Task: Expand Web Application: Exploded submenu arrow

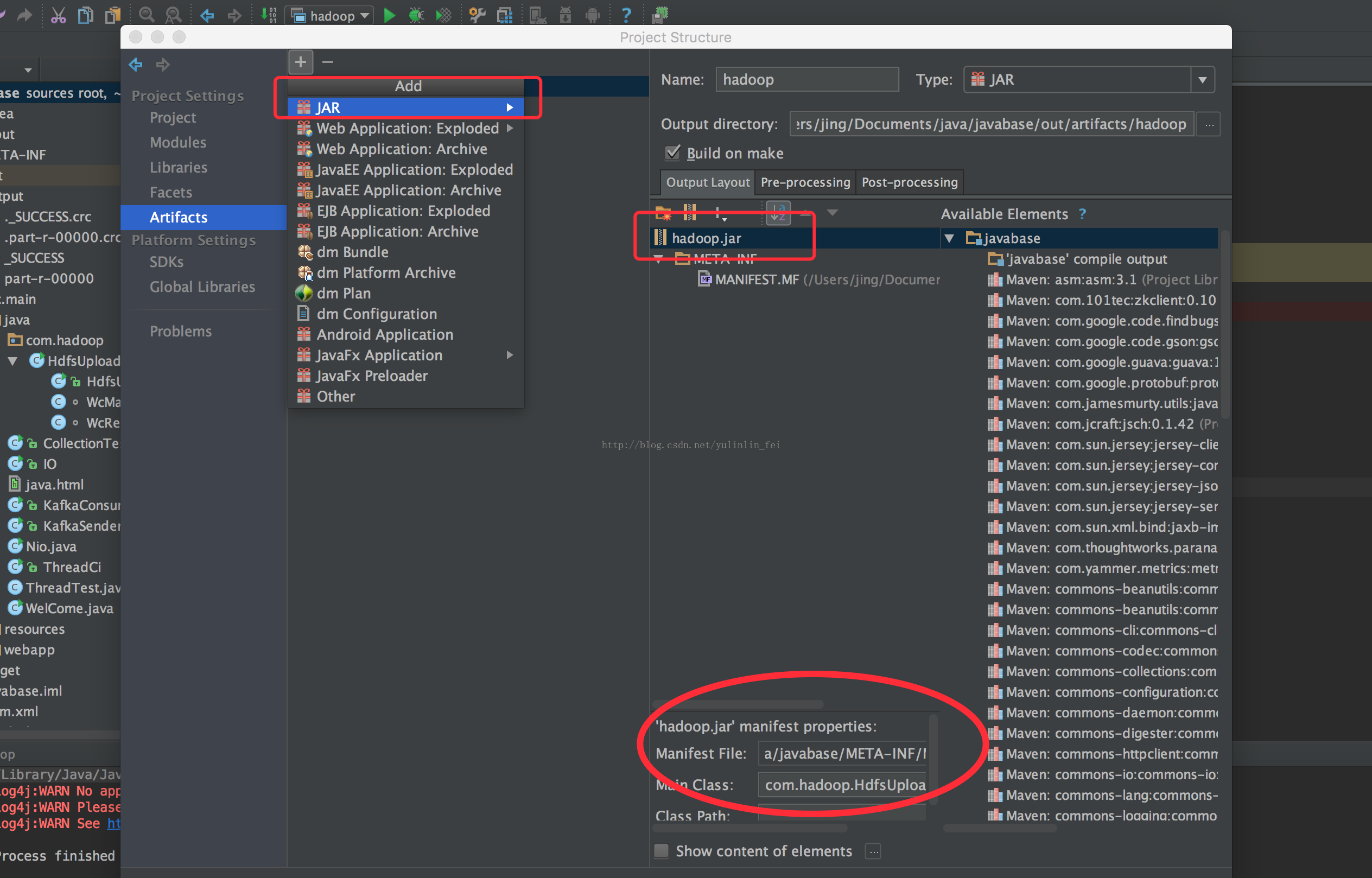Action: click(x=509, y=128)
